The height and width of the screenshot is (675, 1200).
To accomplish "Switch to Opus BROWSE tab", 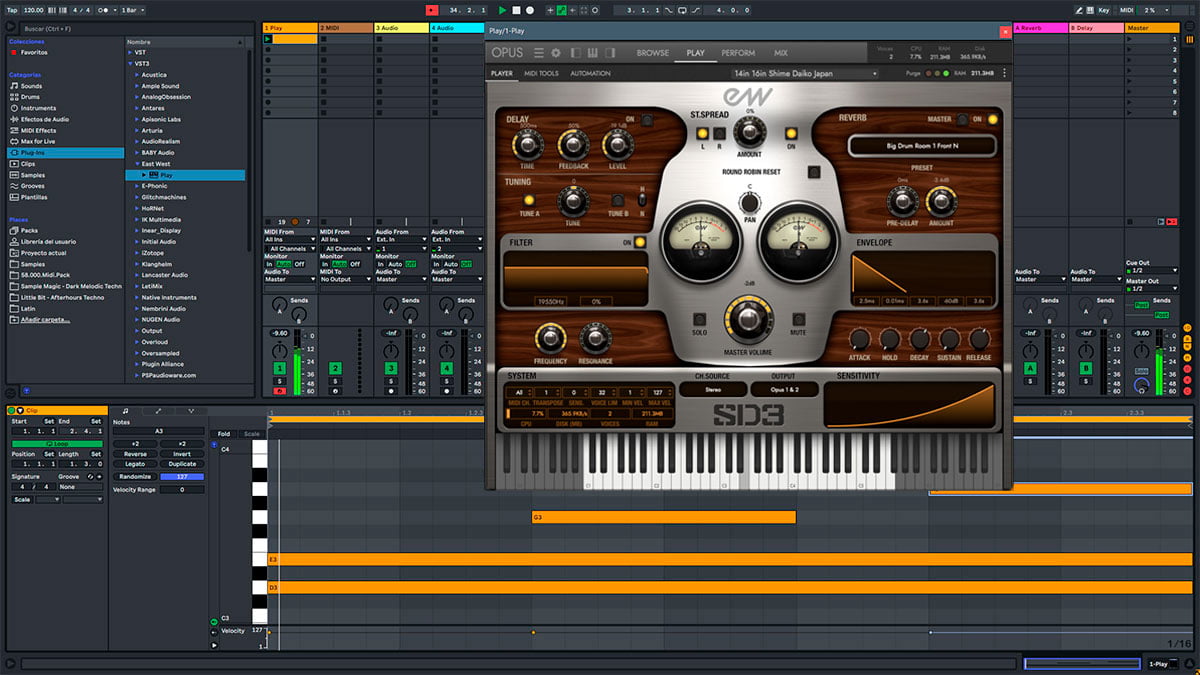I will pos(652,53).
